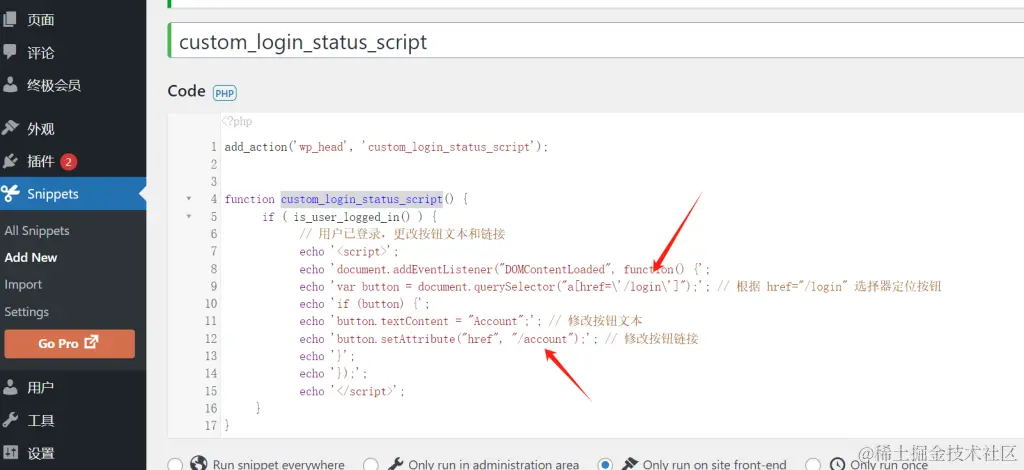
Task: Select Only run once radio button
Action: pos(813,465)
